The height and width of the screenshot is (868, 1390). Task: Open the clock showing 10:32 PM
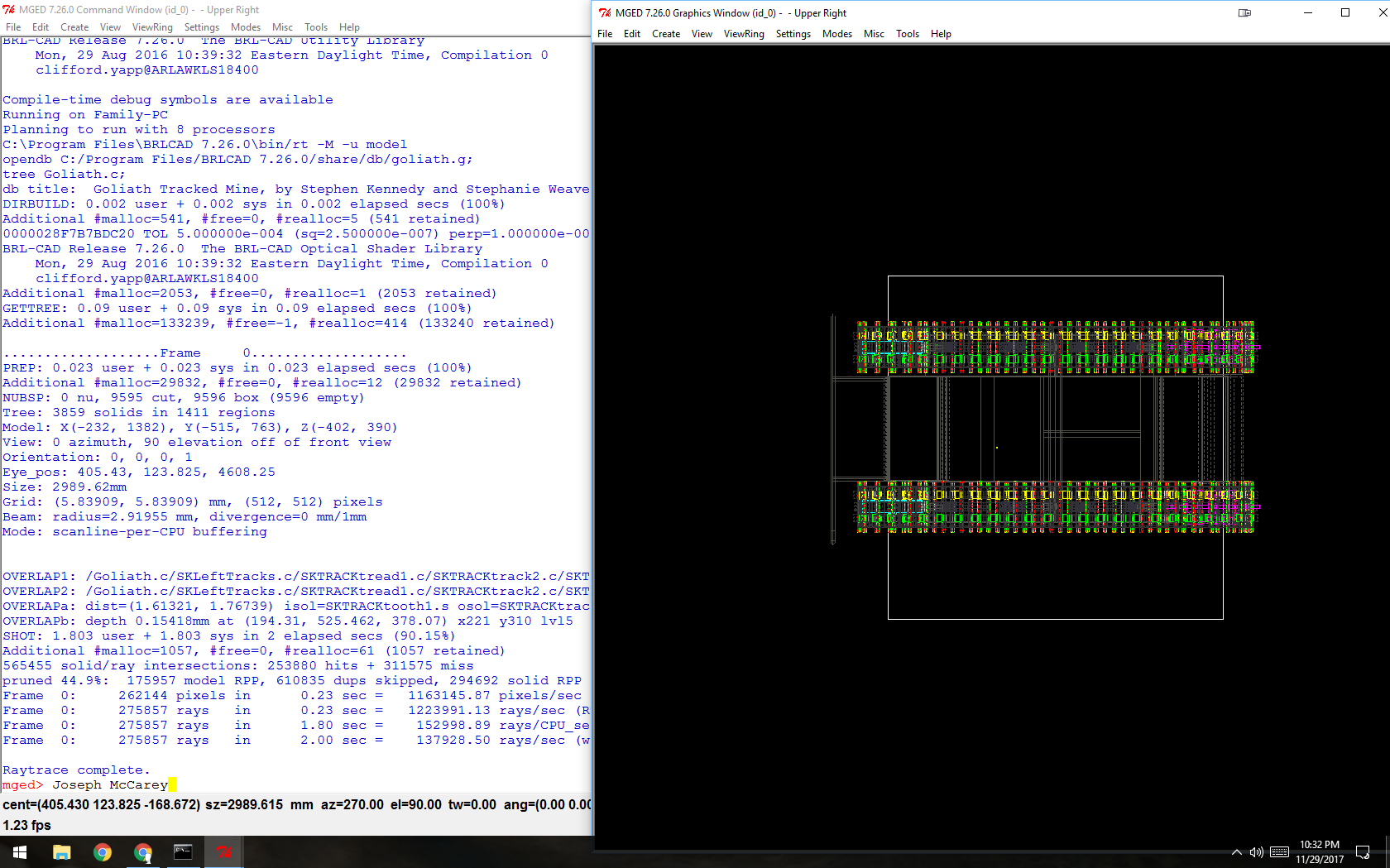click(x=1320, y=852)
